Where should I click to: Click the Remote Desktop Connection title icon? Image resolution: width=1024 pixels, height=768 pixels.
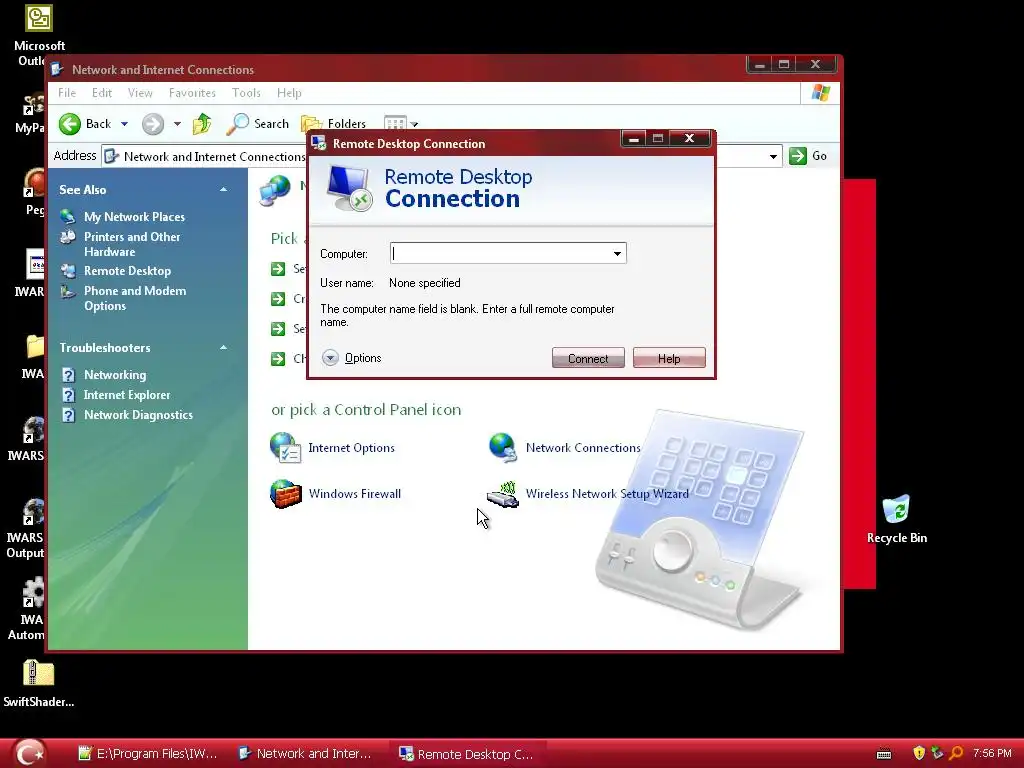[319, 143]
